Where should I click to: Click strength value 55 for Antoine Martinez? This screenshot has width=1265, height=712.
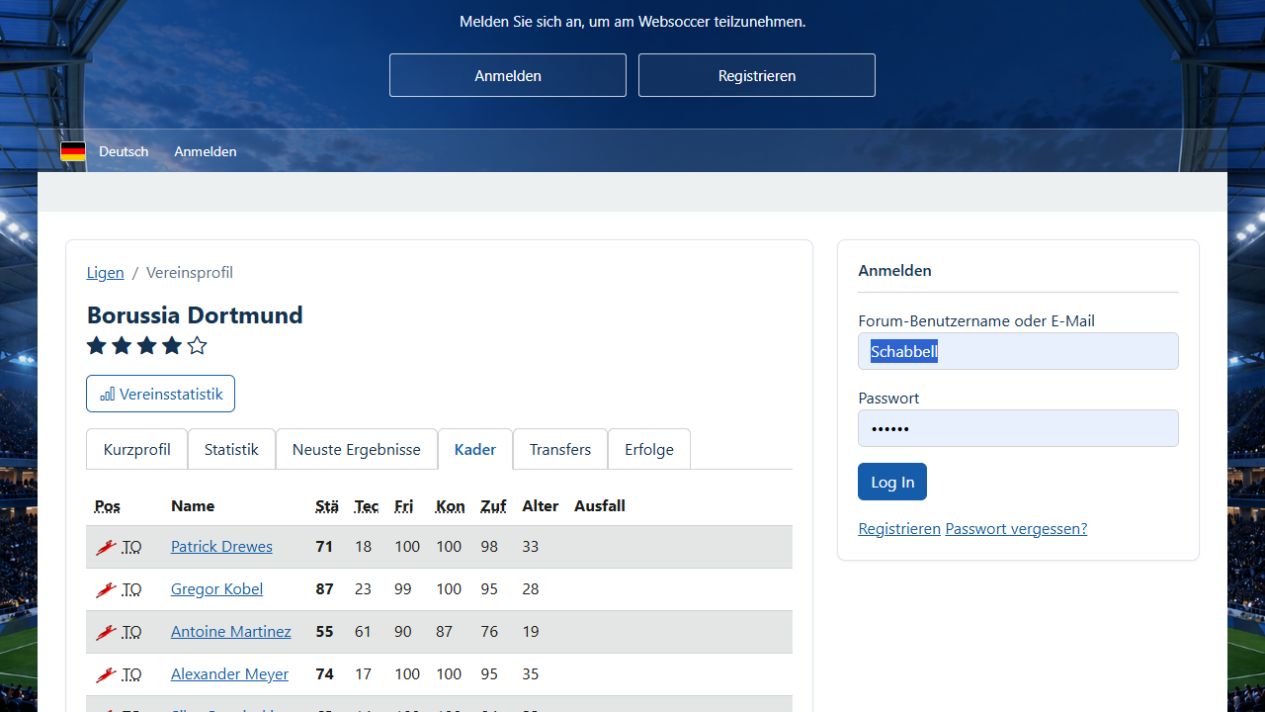tap(324, 632)
